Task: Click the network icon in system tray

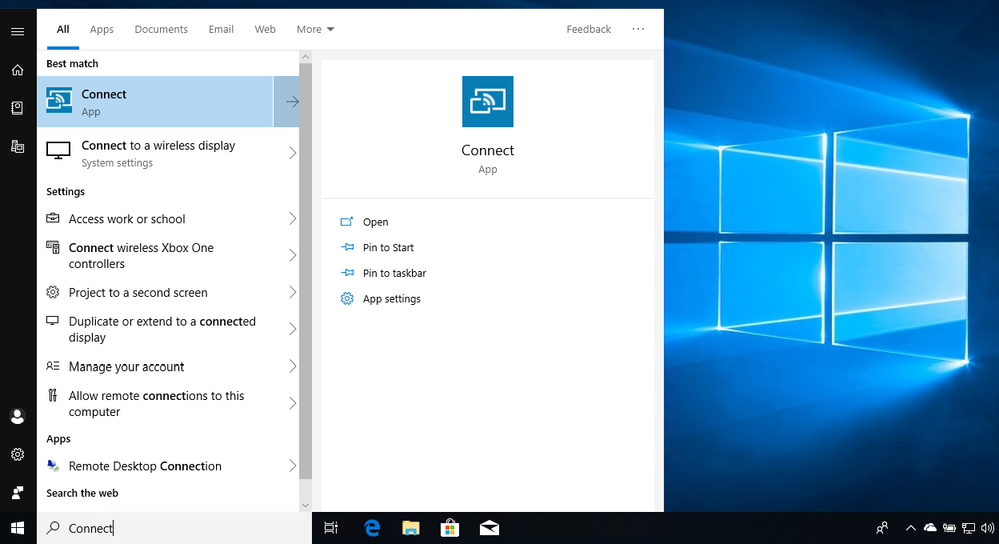Action: click(968, 528)
